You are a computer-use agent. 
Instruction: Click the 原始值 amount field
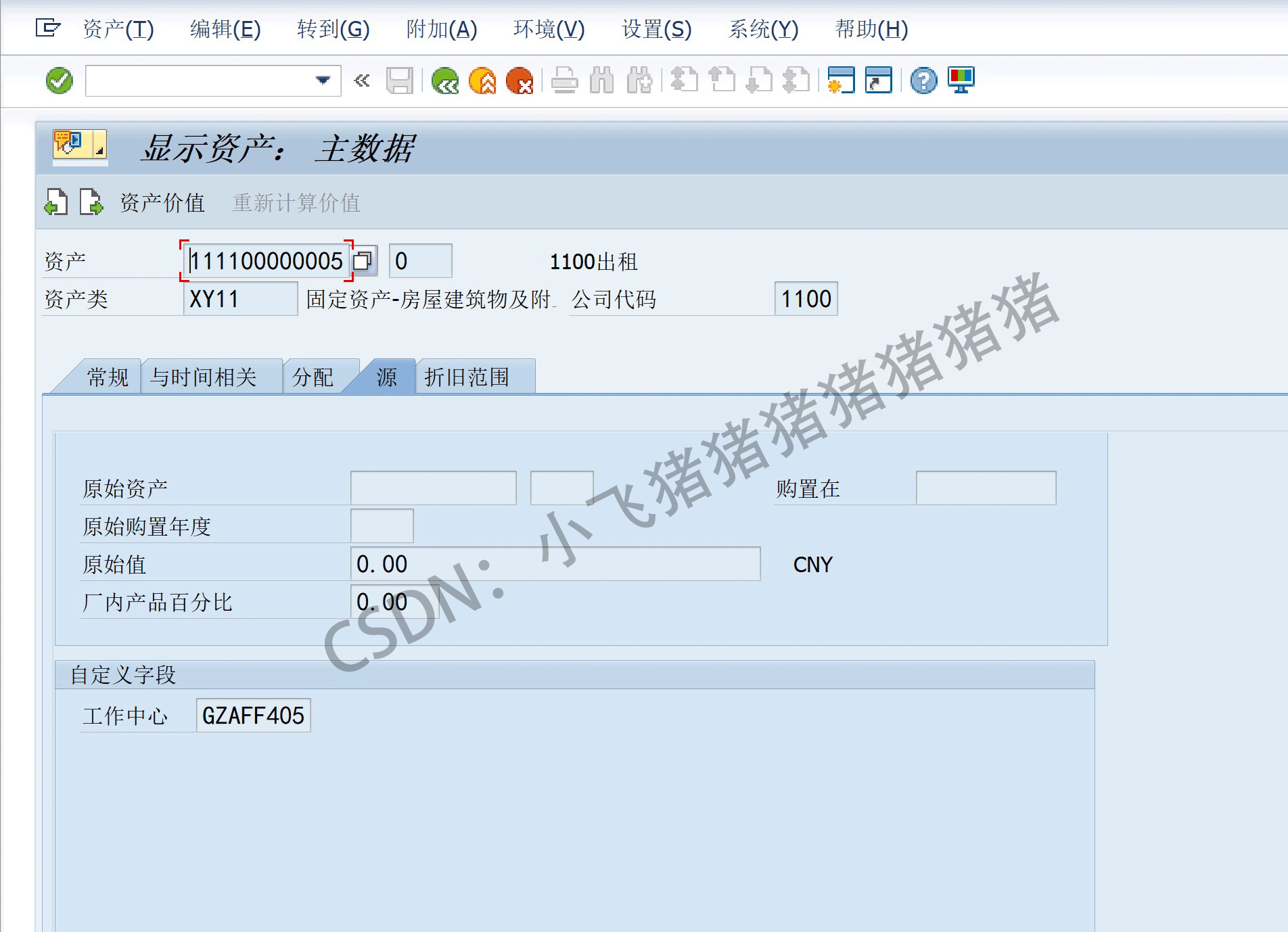(555, 564)
